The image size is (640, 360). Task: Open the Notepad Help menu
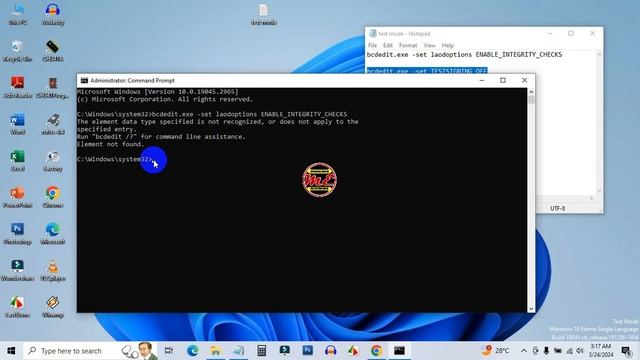[x=447, y=45]
